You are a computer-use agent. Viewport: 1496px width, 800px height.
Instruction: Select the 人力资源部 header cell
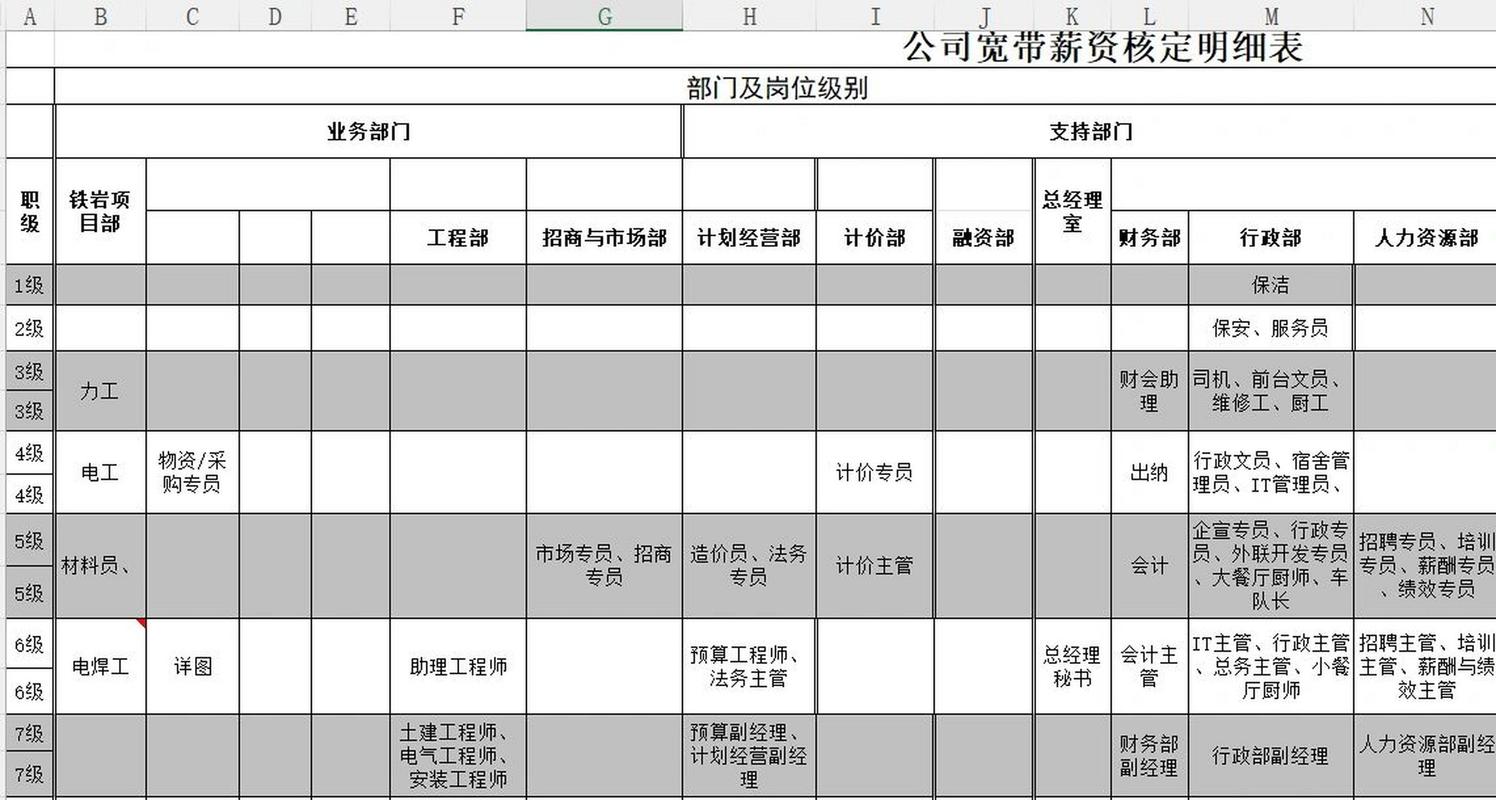(x=1426, y=238)
